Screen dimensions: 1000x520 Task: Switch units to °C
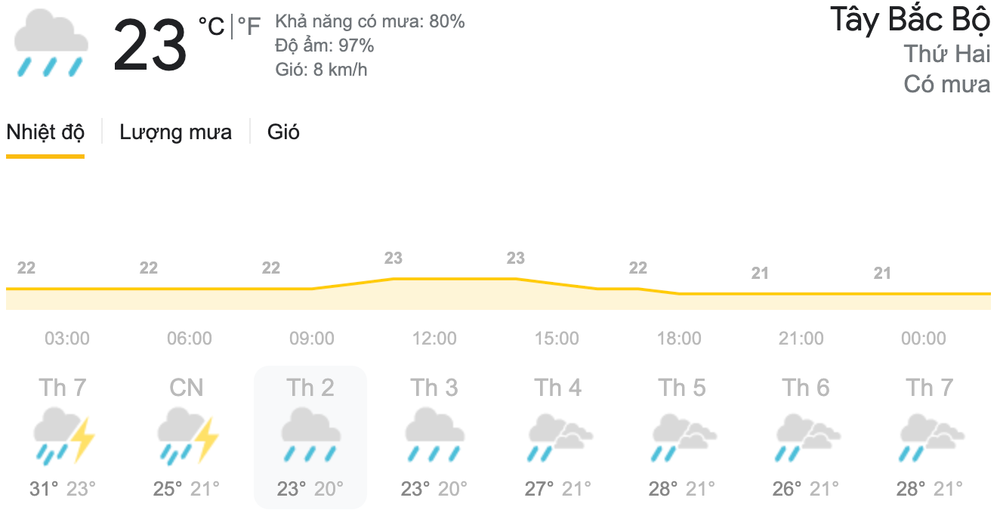[x=211, y=27]
